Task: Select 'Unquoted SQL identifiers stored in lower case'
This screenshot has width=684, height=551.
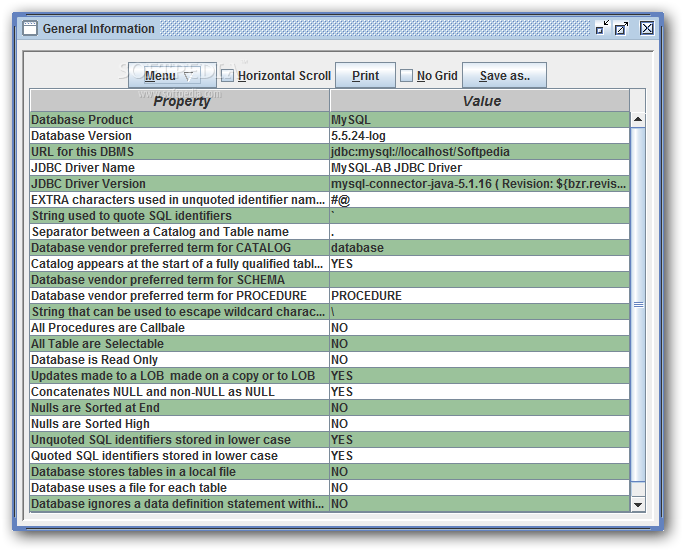Action: (x=180, y=440)
